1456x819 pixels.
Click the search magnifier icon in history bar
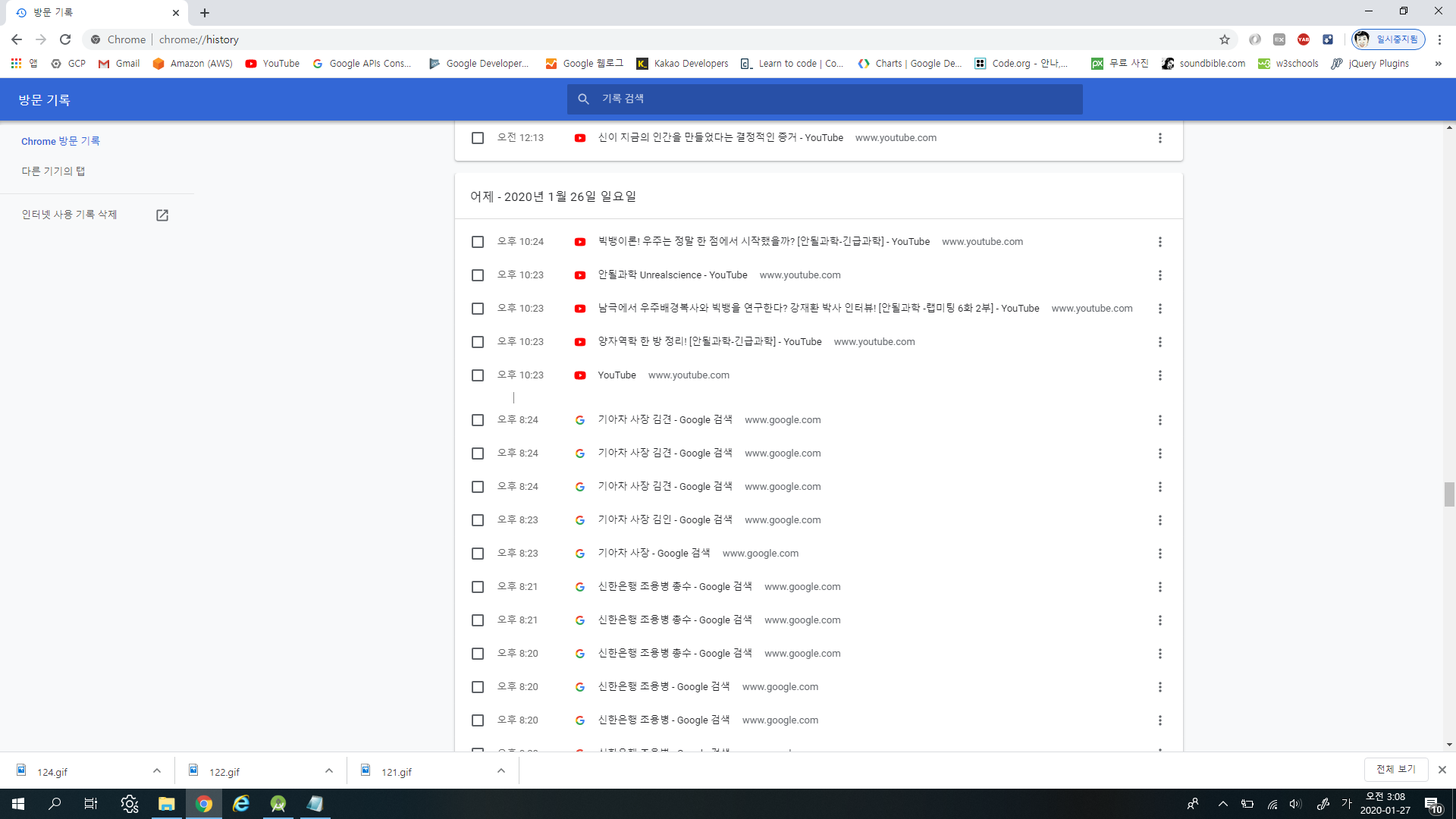click(x=583, y=99)
